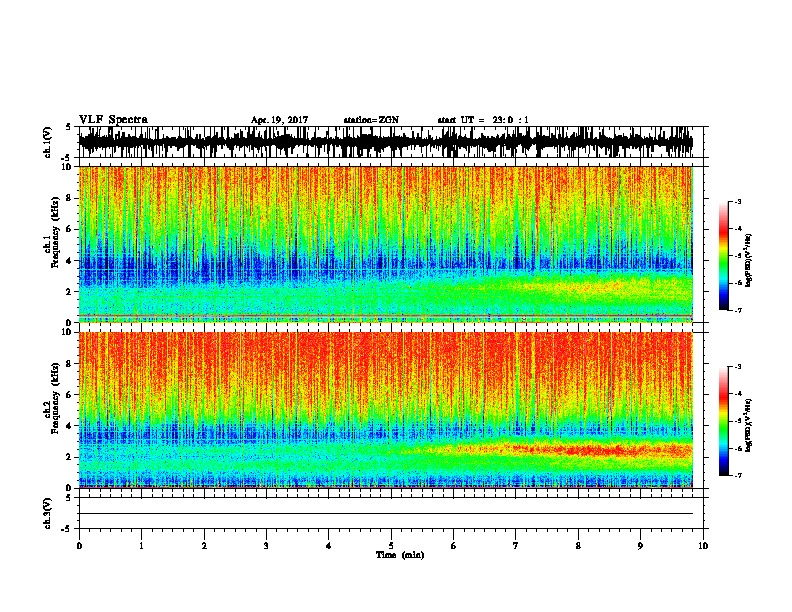This screenshot has width=792, height=612.
Task: Click the ch.1 color bar "-7" label
Action: point(737,310)
